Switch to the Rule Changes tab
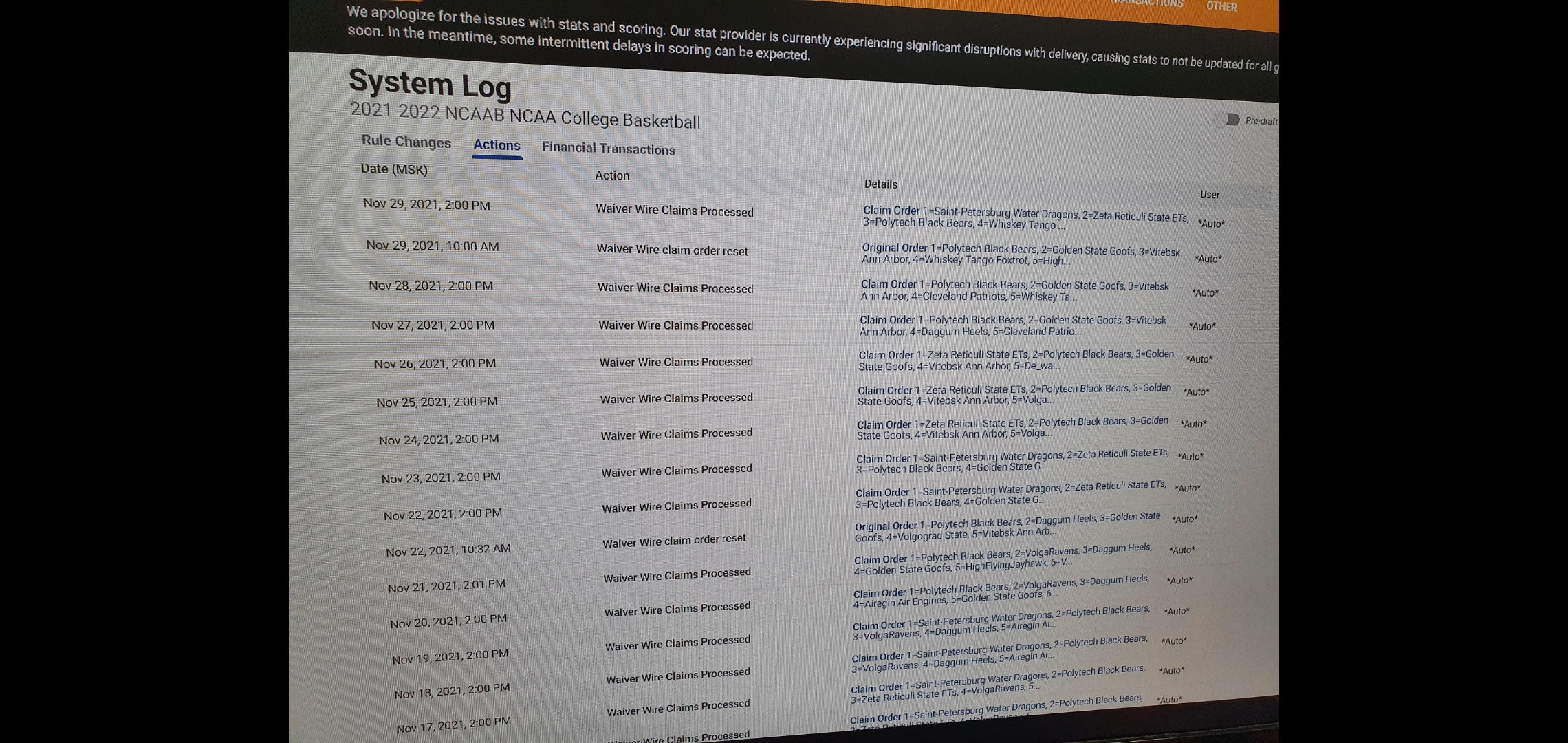1568x743 pixels. 406,141
